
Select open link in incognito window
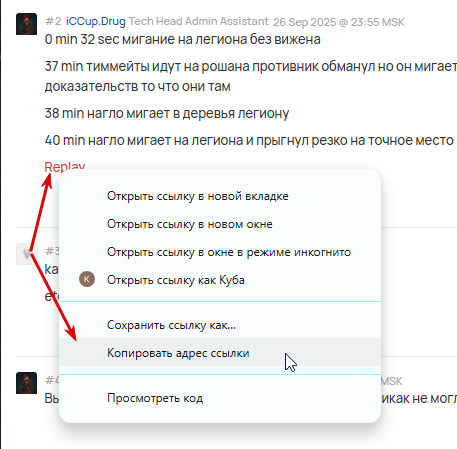click(220, 252)
